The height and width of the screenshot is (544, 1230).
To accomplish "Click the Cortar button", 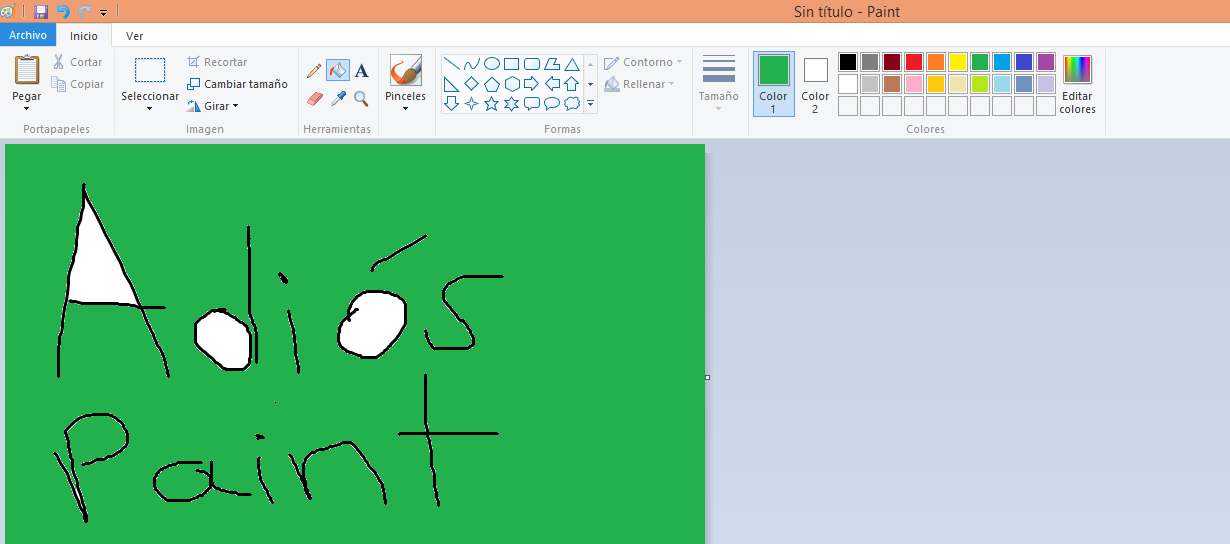I will click(78, 62).
